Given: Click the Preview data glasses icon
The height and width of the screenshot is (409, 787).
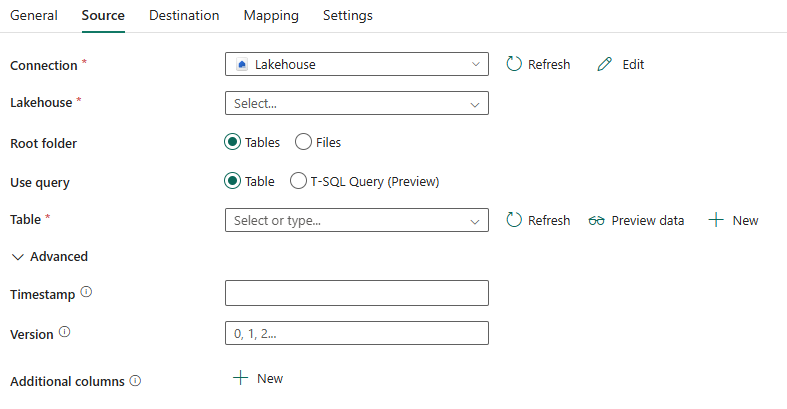Looking at the screenshot, I should (597, 220).
